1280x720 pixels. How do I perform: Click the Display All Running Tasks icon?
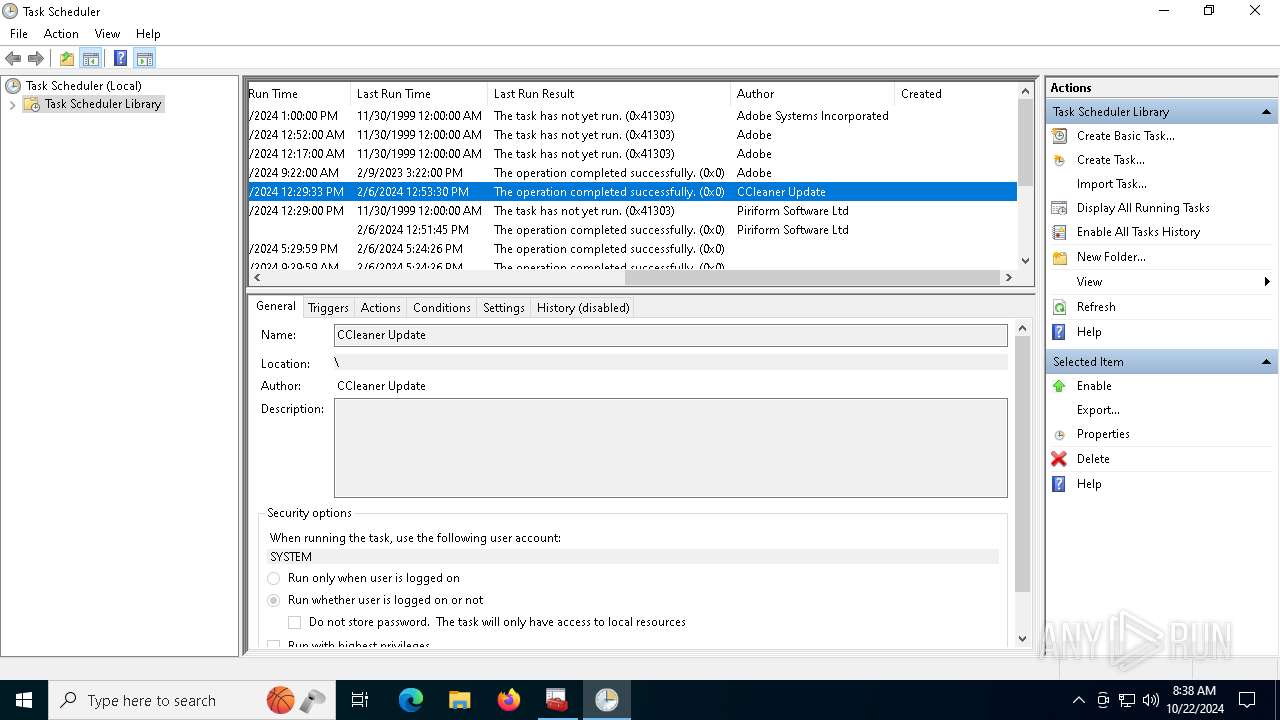(x=1059, y=208)
